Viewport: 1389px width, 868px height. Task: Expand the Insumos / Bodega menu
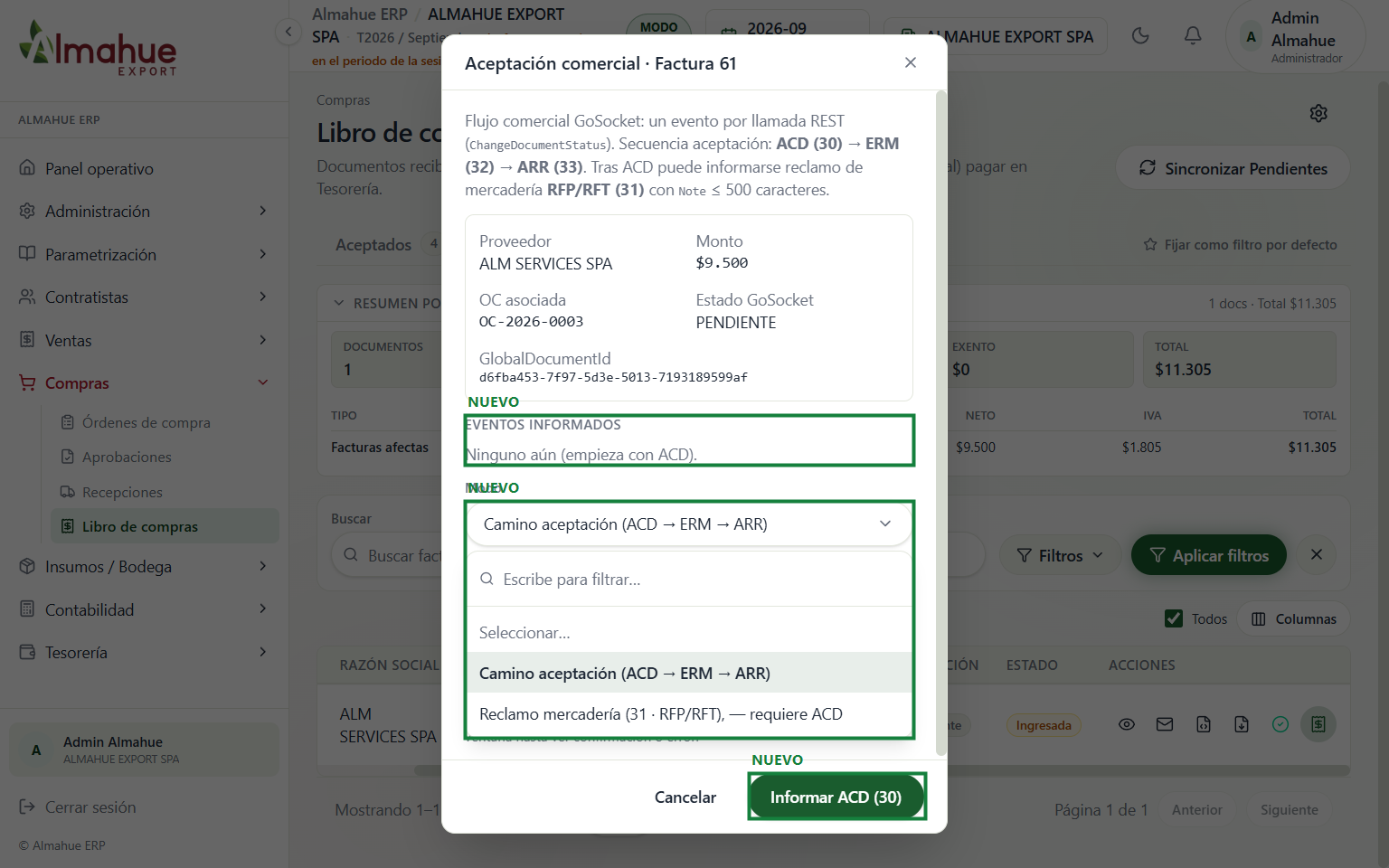click(x=145, y=566)
